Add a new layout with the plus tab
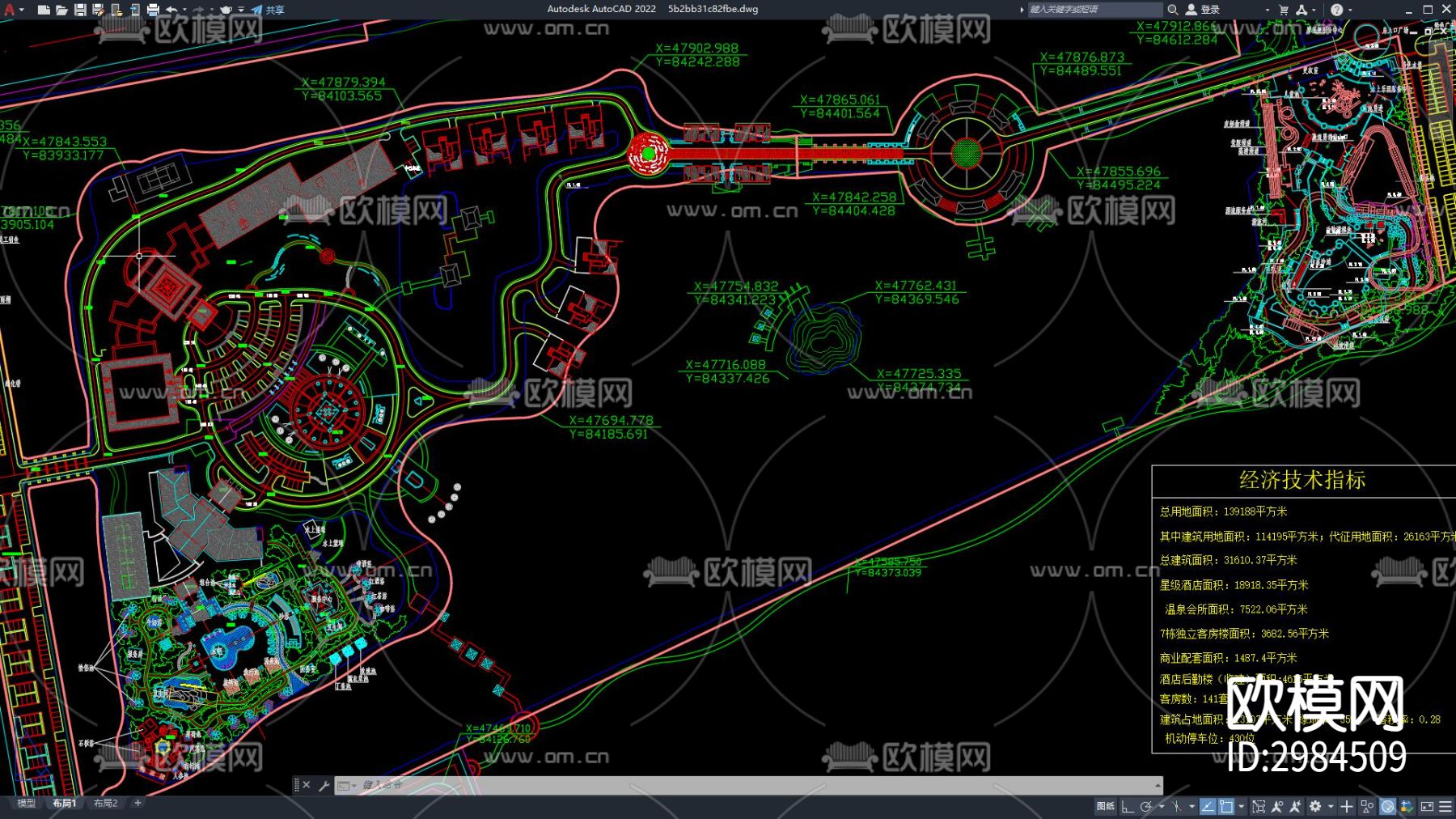 [138, 804]
